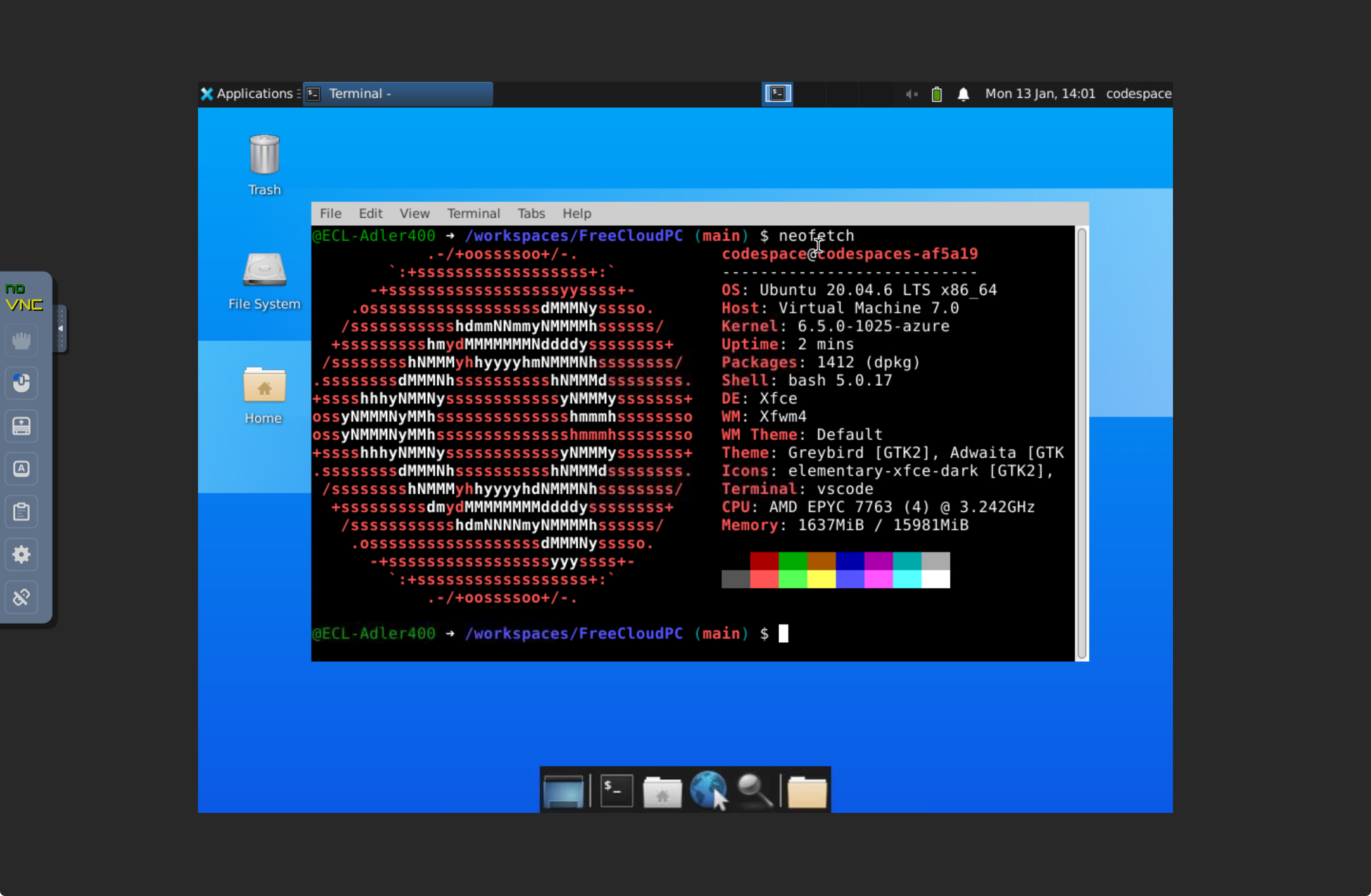Viewport: 1371px width, 896px height.
Task: Click the 'Memory: 1637MiB / 15981MiB' line
Action: pyautogui.click(x=845, y=525)
